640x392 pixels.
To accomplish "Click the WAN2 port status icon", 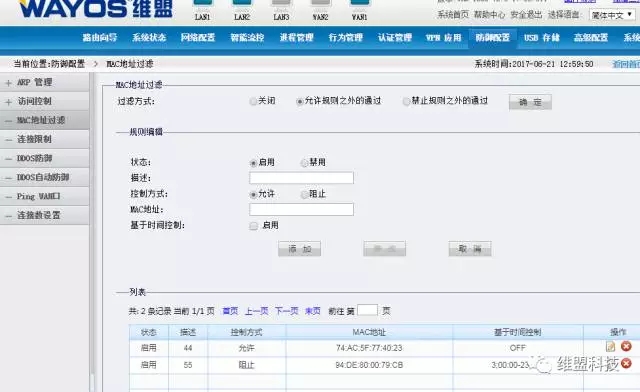I will click(320, 3).
